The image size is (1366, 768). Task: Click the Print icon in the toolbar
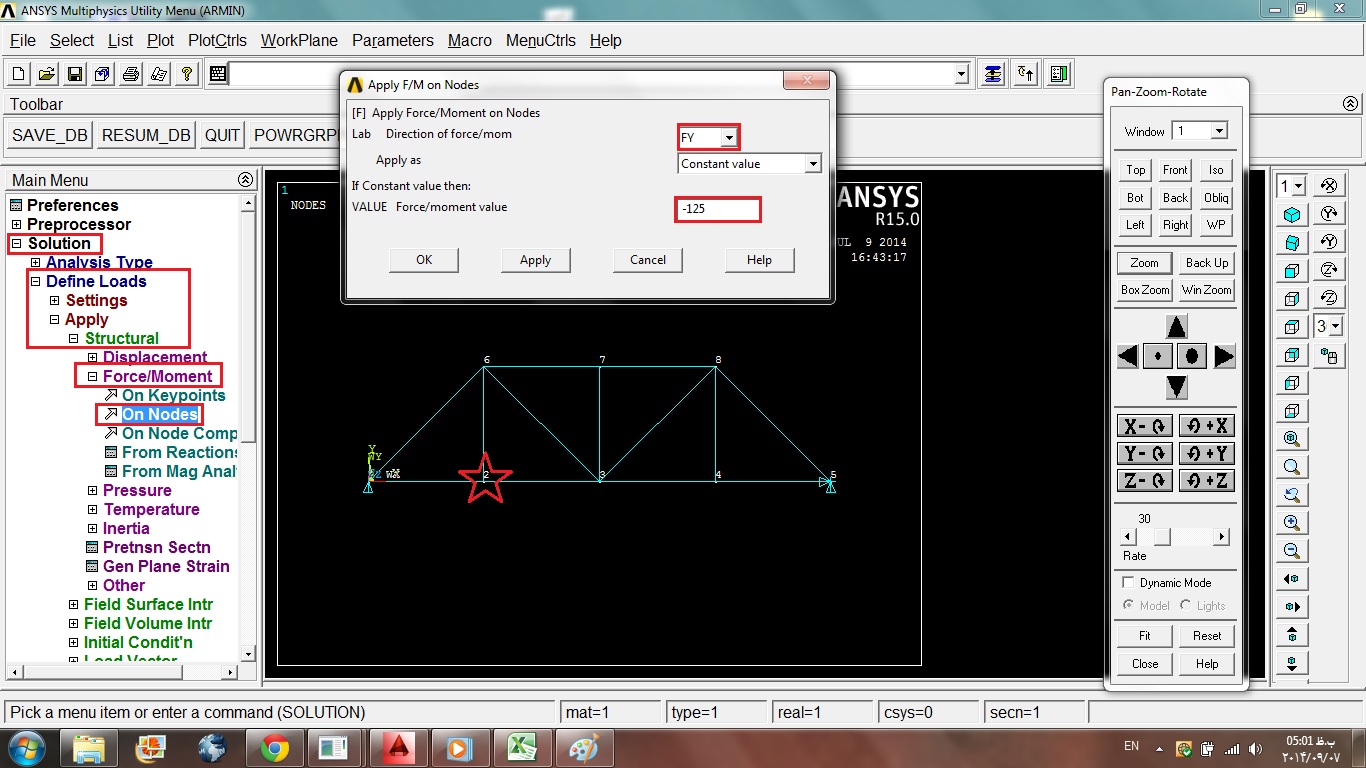pos(131,74)
